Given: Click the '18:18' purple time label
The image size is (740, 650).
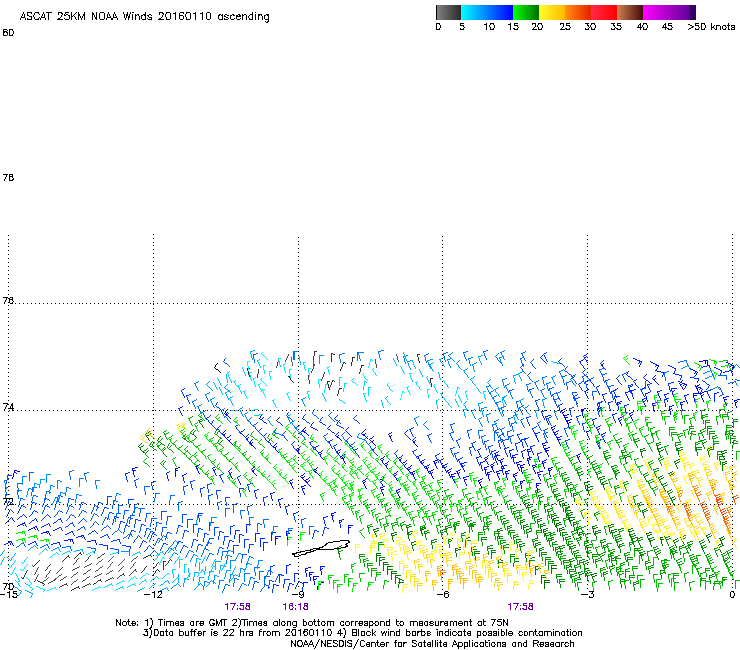Looking at the screenshot, I should tap(295, 607).
